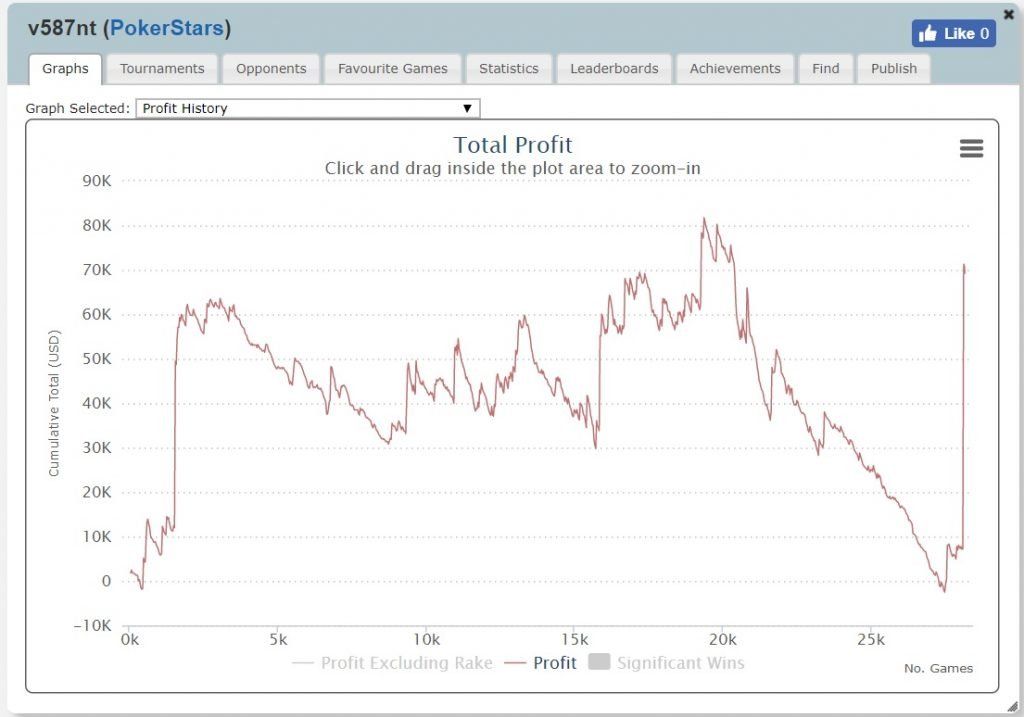Click the 0 y-axis label
1024x717 pixels.
click(106, 581)
